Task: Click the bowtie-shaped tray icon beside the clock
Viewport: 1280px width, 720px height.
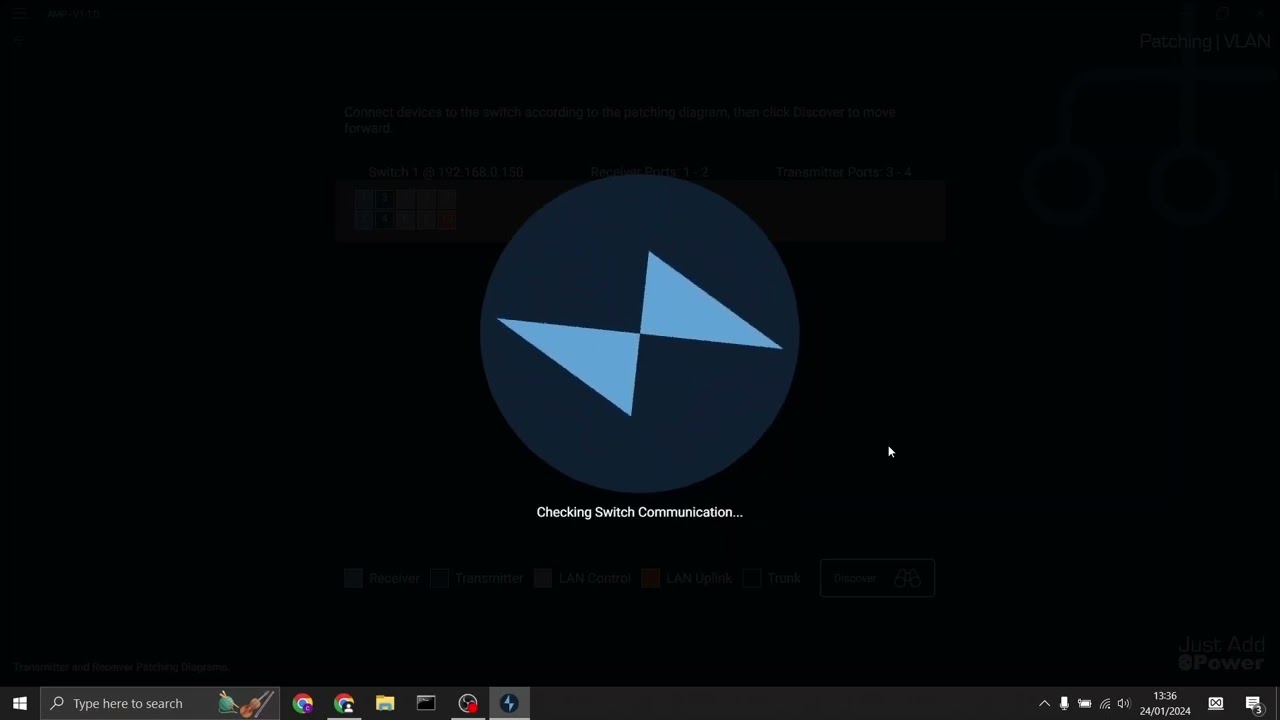Action: [x=1216, y=703]
